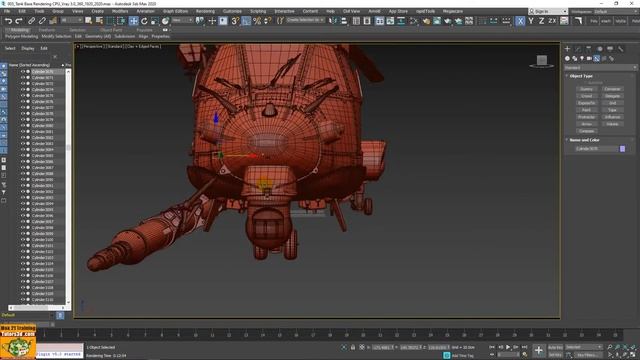Choose the Select Object tool
This screenshot has height=360, width=640.
(89, 21)
